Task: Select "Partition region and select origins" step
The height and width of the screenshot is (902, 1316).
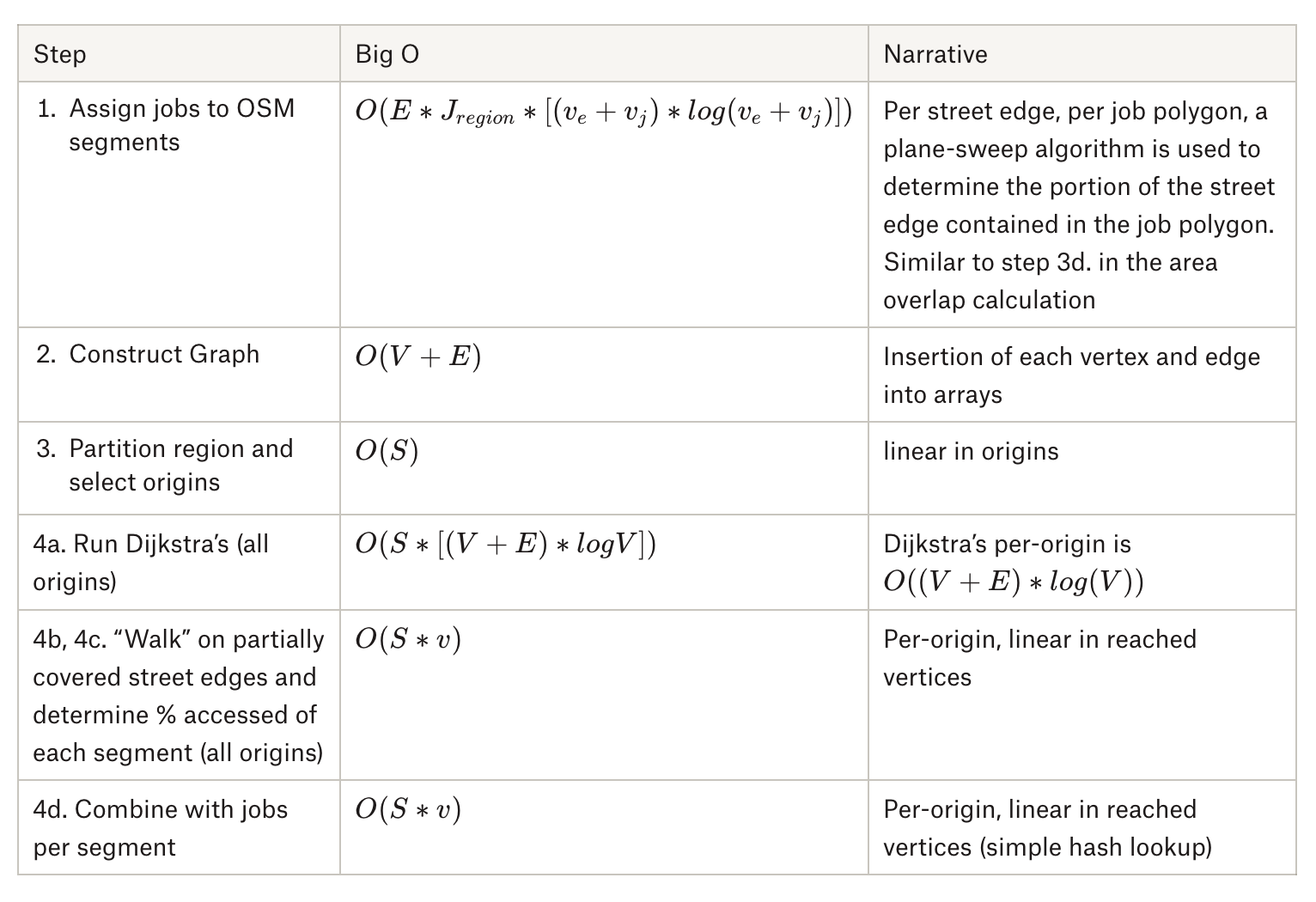Action: tap(180, 465)
